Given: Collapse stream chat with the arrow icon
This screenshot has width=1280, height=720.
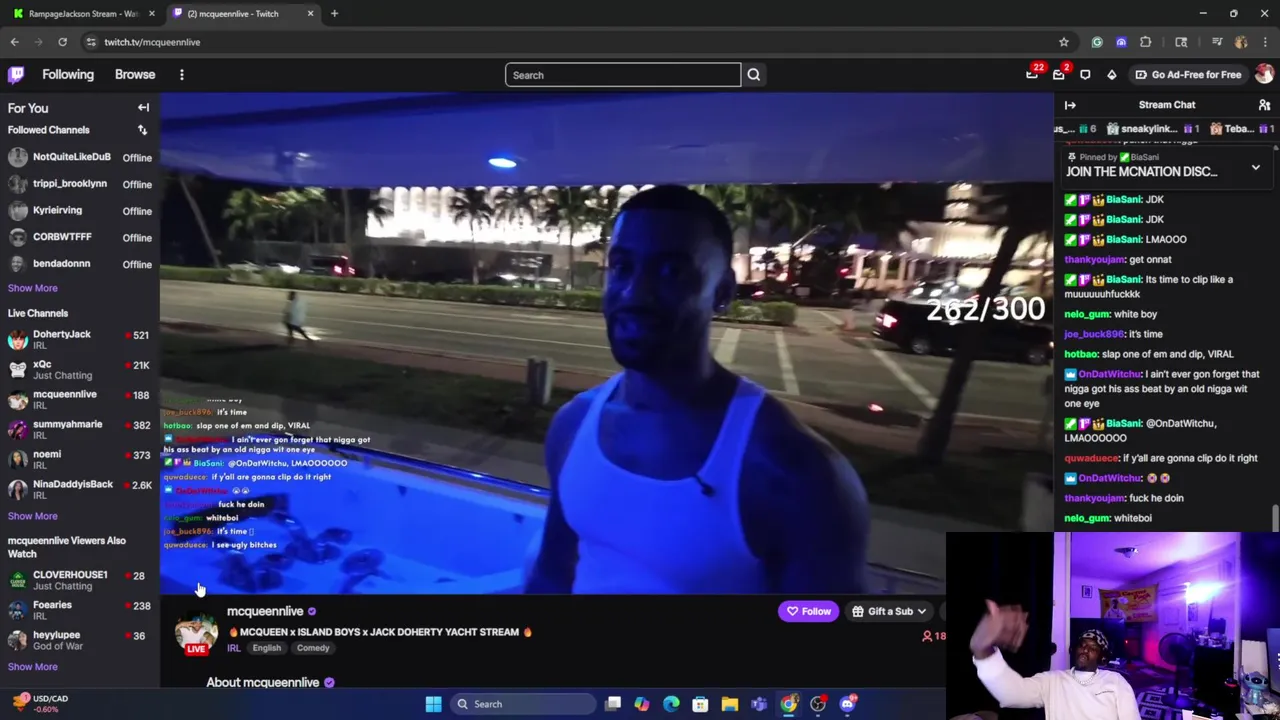Looking at the screenshot, I should point(1070,105).
